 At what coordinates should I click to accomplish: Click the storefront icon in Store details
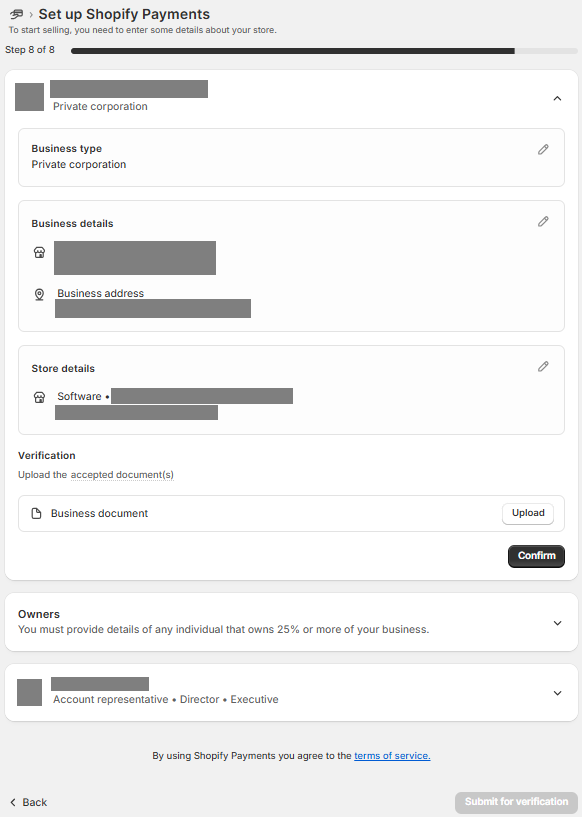pyautogui.click(x=40, y=398)
